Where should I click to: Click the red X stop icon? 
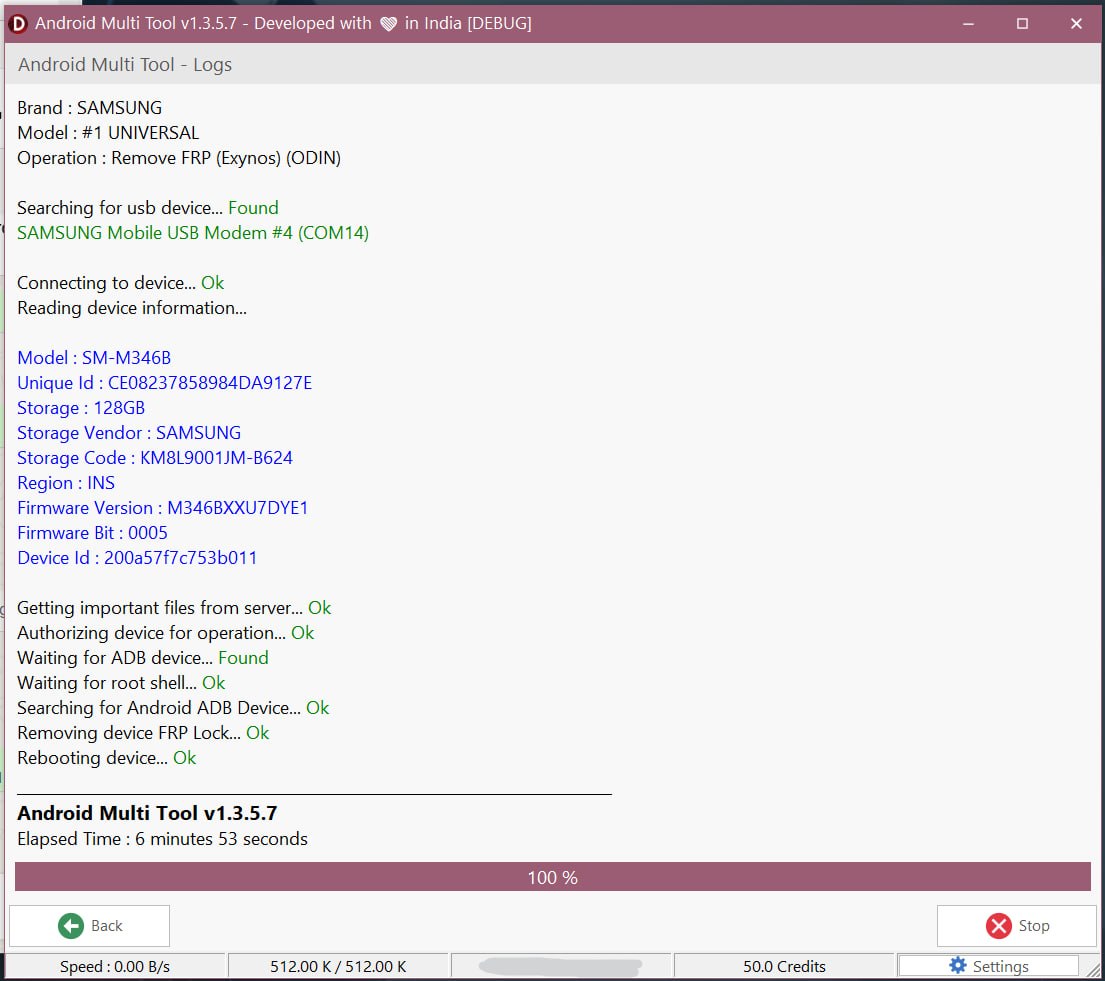[x=999, y=925]
